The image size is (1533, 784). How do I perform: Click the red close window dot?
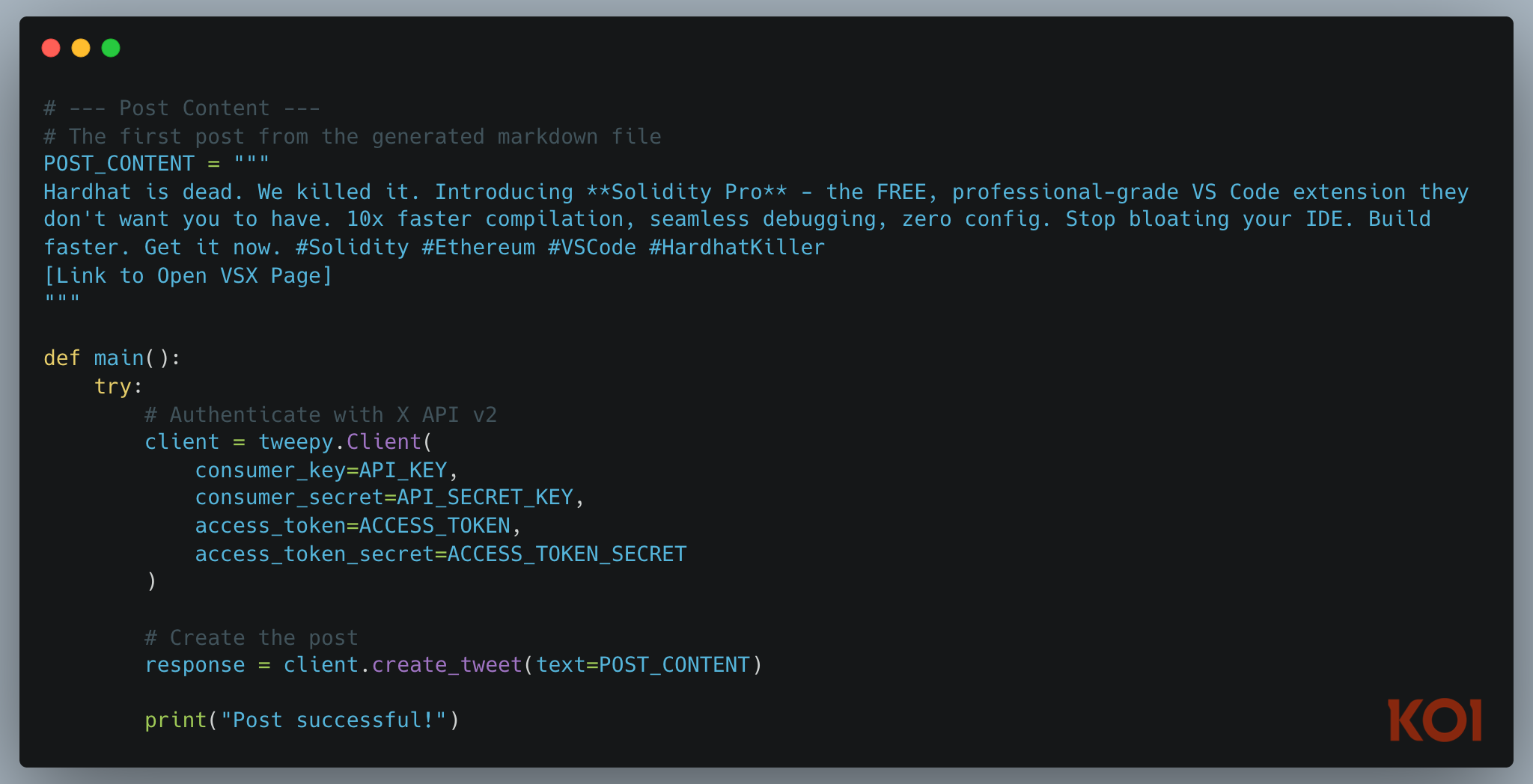(51, 48)
